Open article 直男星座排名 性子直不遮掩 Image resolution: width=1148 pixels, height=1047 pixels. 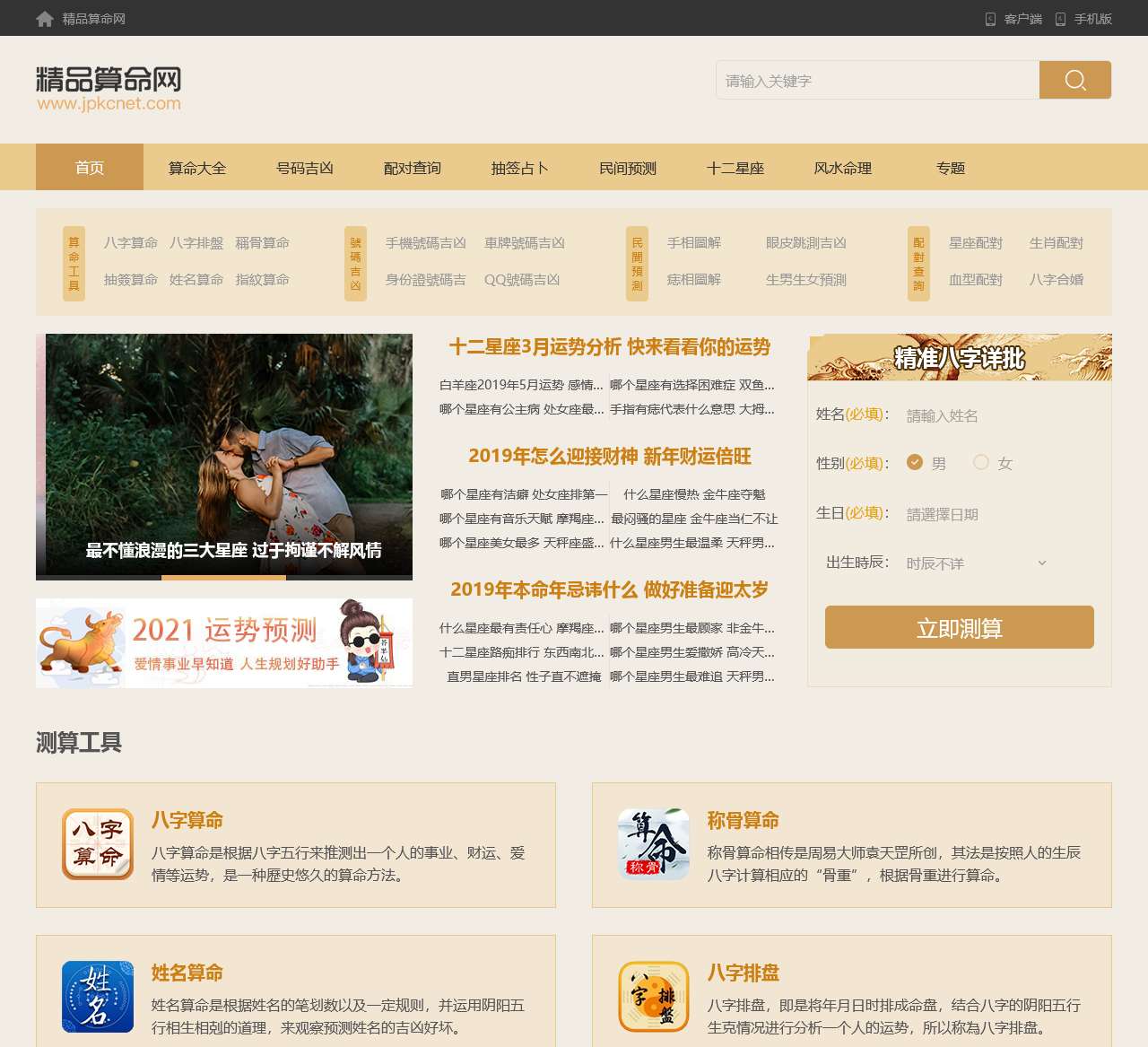pos(524,676)
